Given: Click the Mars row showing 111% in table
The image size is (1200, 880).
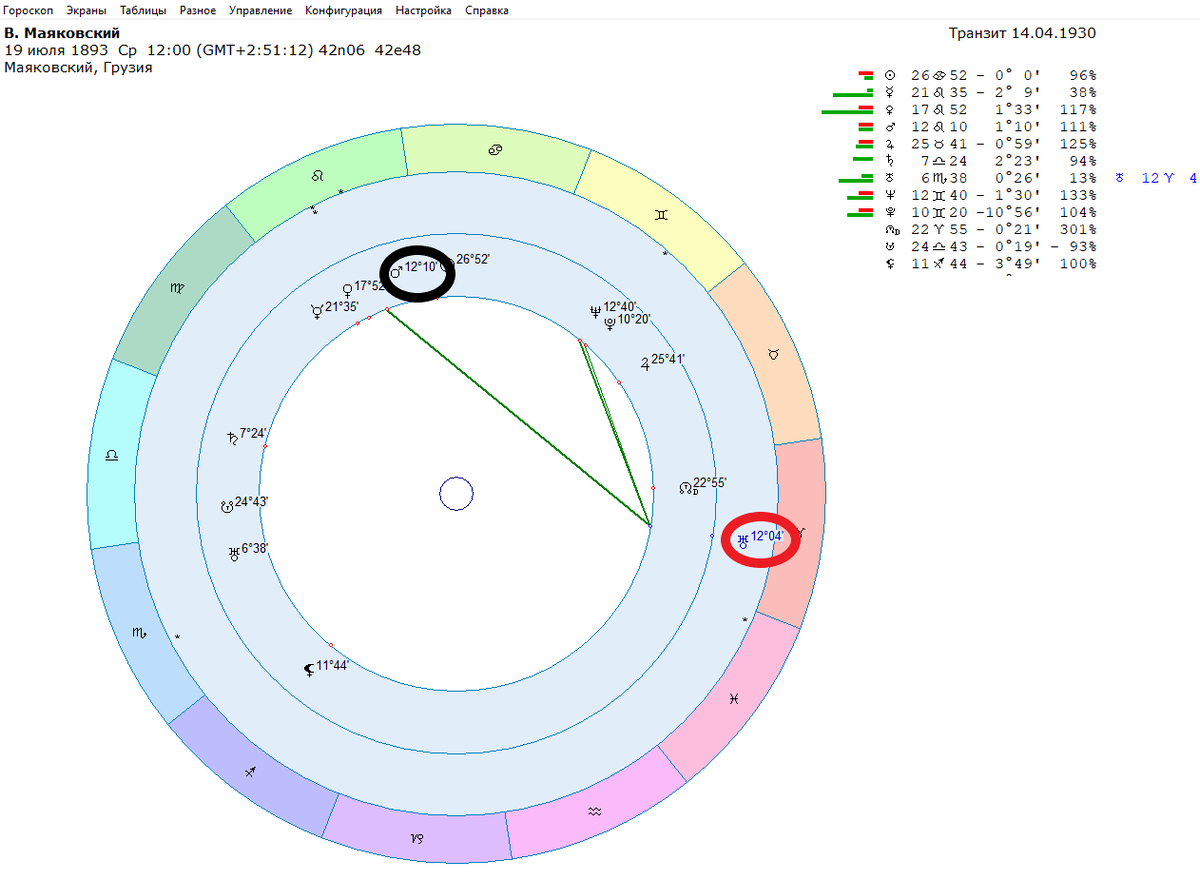Looking at the screenshot, I should (990, 127).
